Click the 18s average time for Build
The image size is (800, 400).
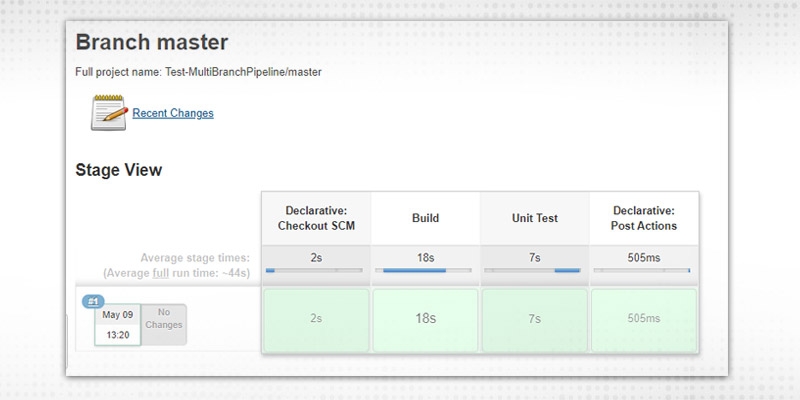click(x=425, y=257)
